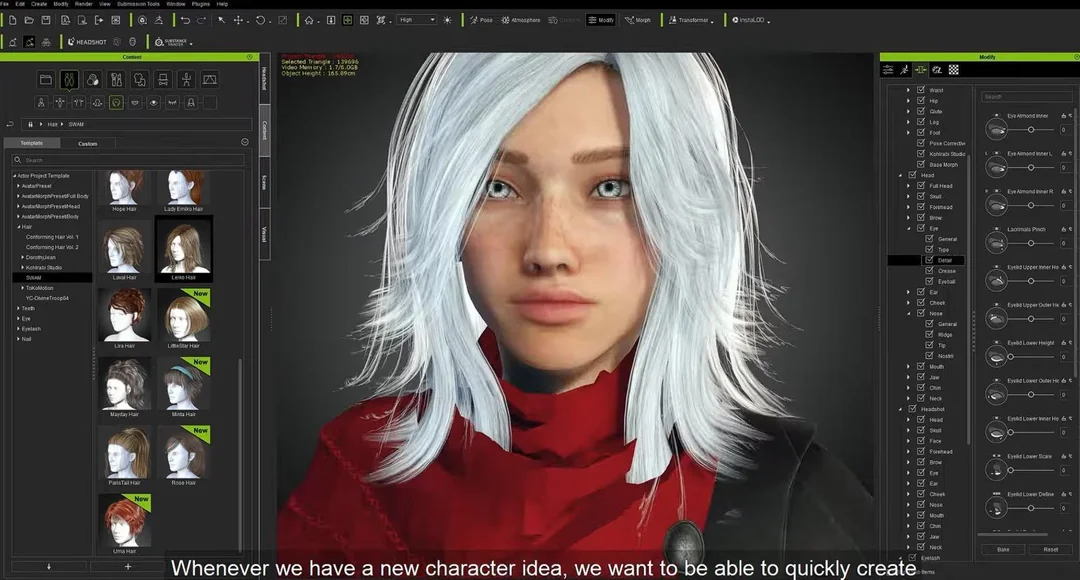Click the content download arrow button

coord(49,566)
